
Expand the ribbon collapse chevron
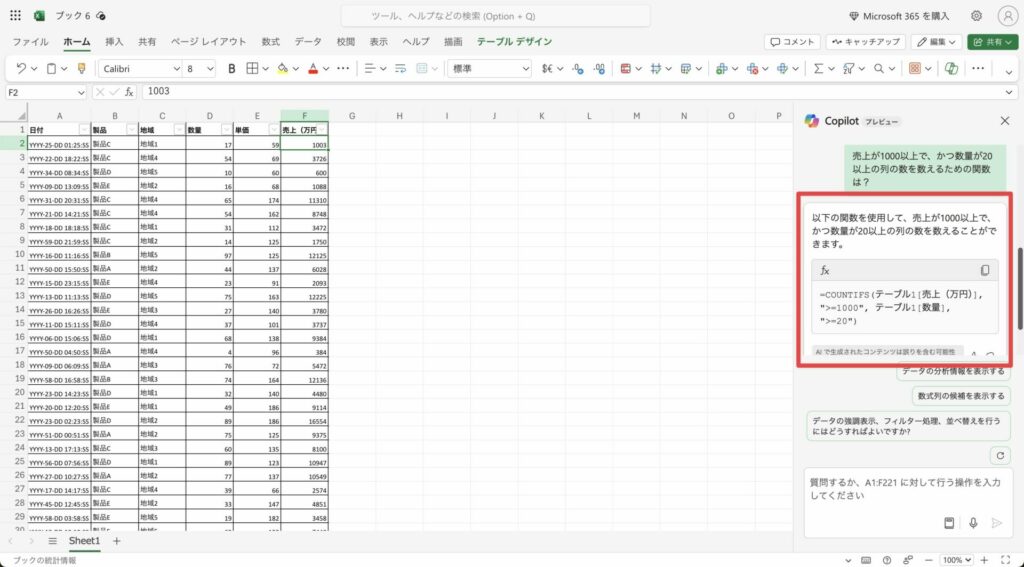(x=1009, y=73)
